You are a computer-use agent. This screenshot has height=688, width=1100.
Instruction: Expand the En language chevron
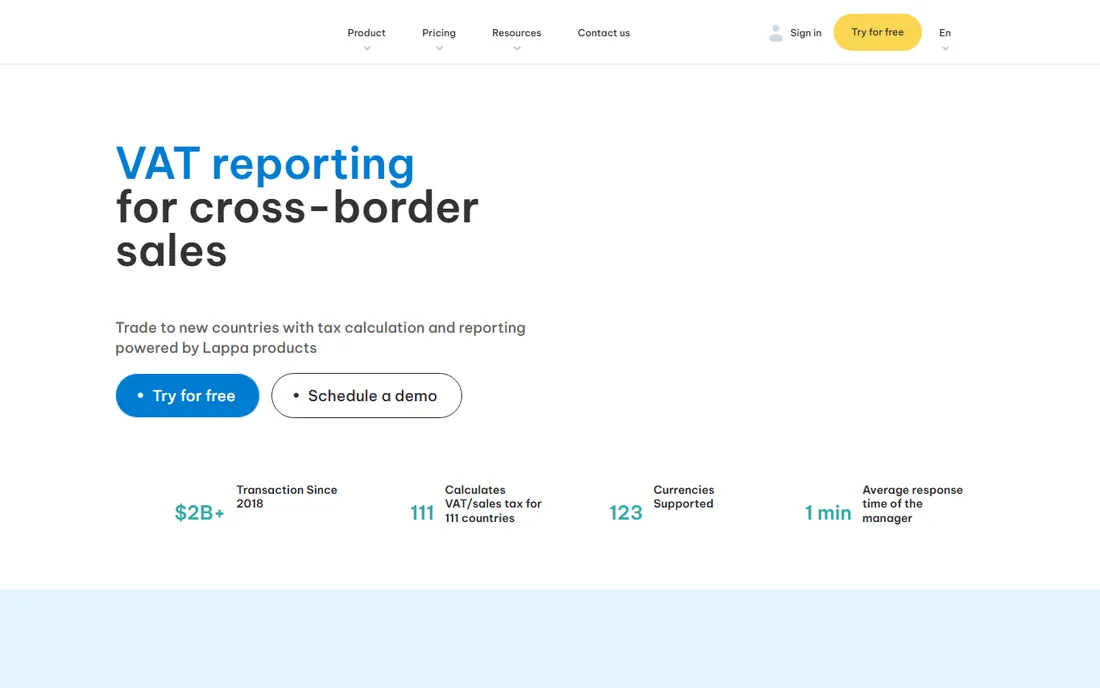click(945, 48)
